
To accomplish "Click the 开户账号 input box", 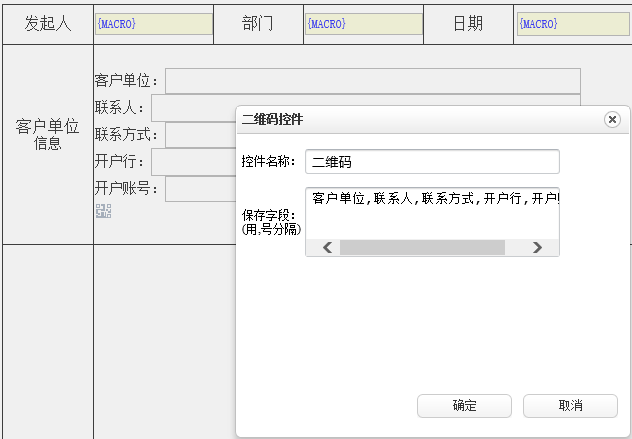I will coord(198,189).
